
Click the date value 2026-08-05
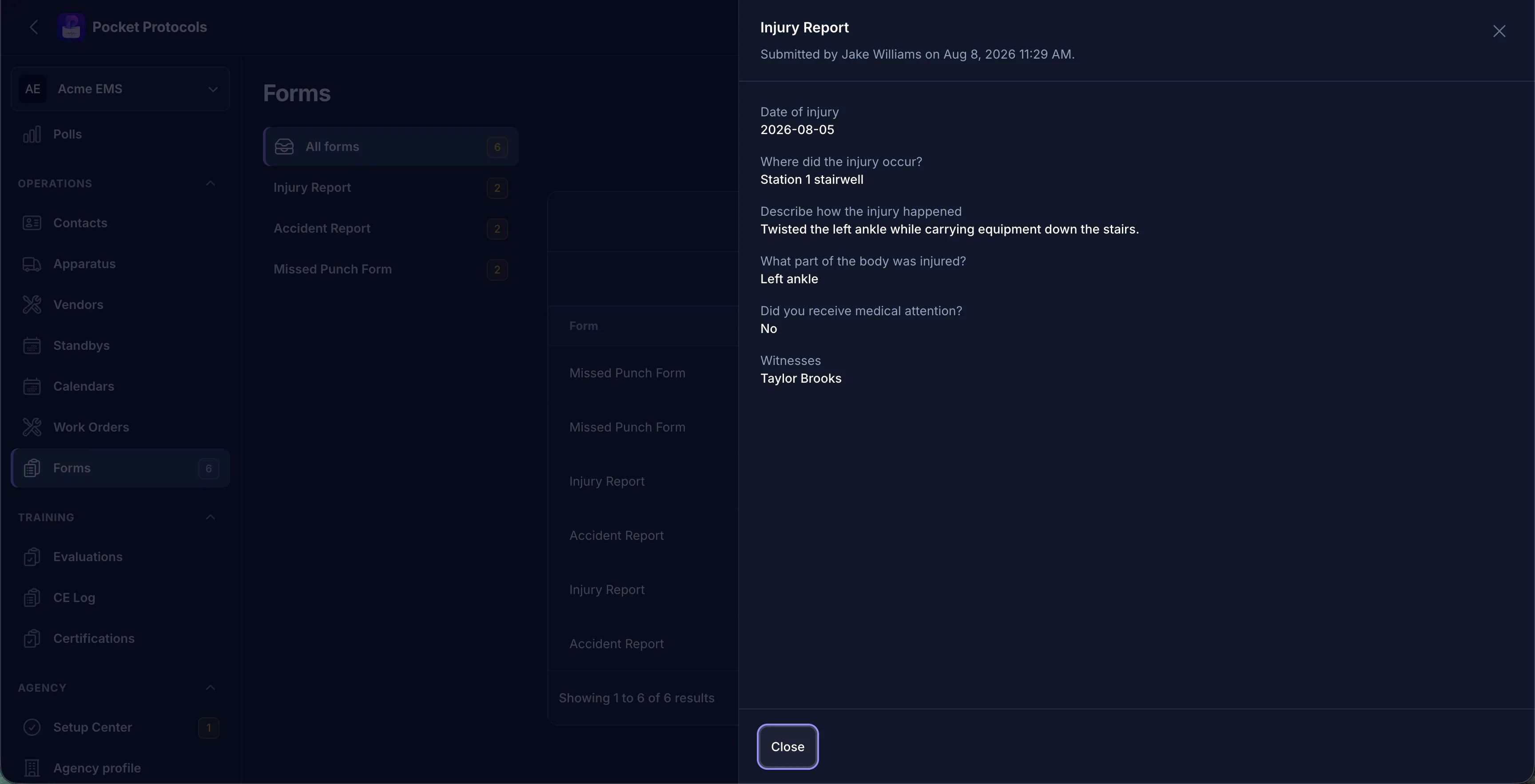point(797,130)
